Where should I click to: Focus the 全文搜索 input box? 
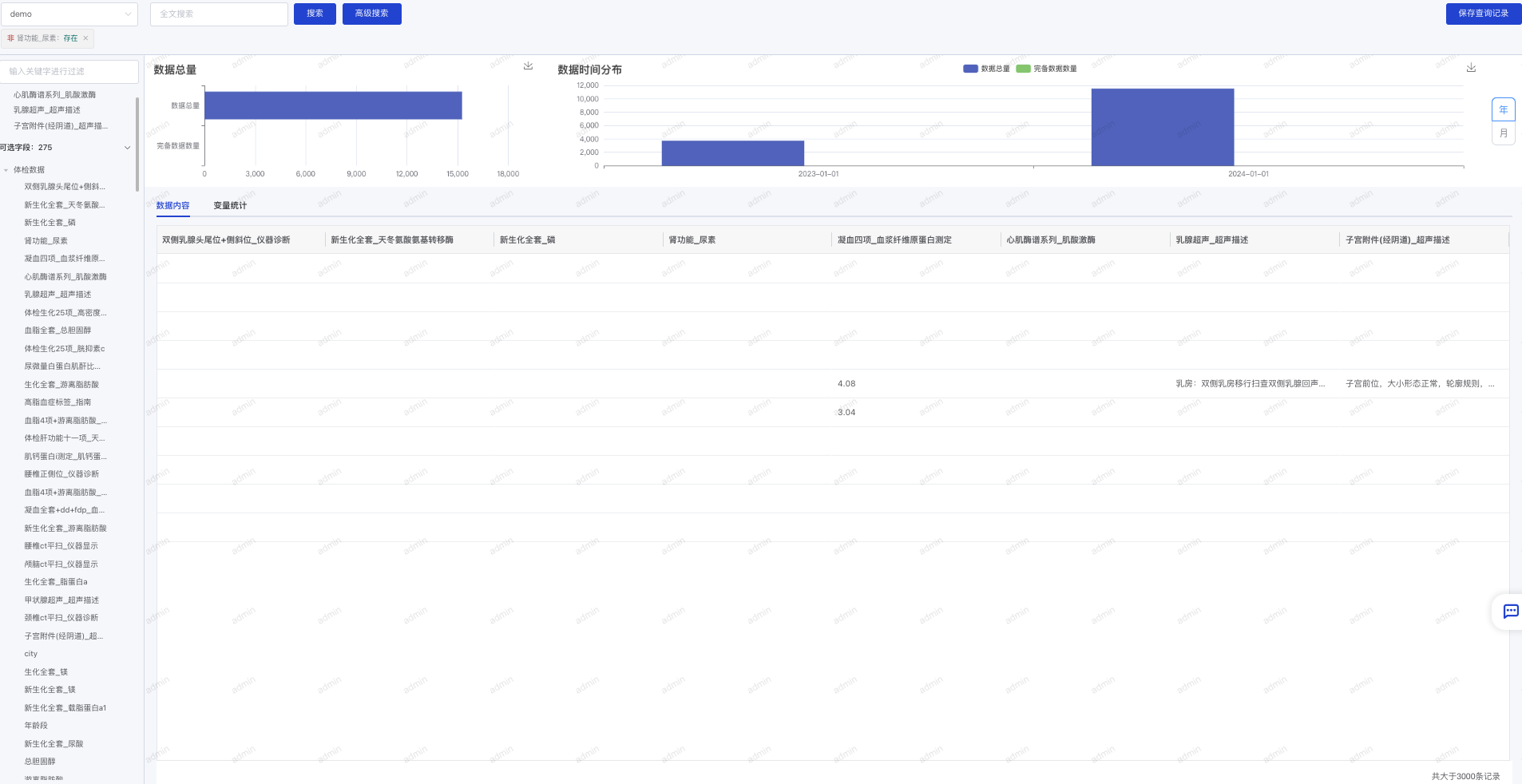pos(219,14)
